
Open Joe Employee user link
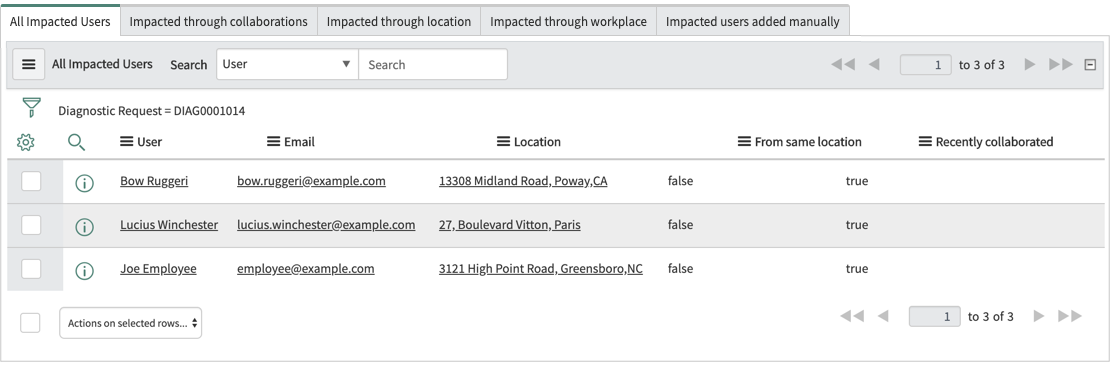point(159,269)
